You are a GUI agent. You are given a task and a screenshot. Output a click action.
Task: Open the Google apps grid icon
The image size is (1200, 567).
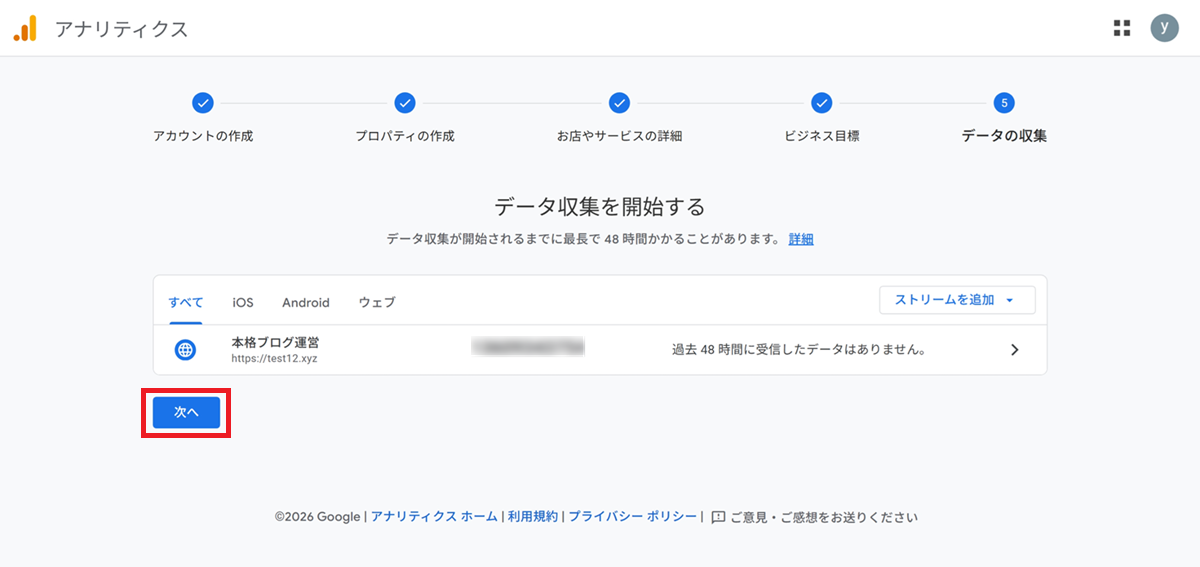pyautogui.click(x=1122, y=28)
